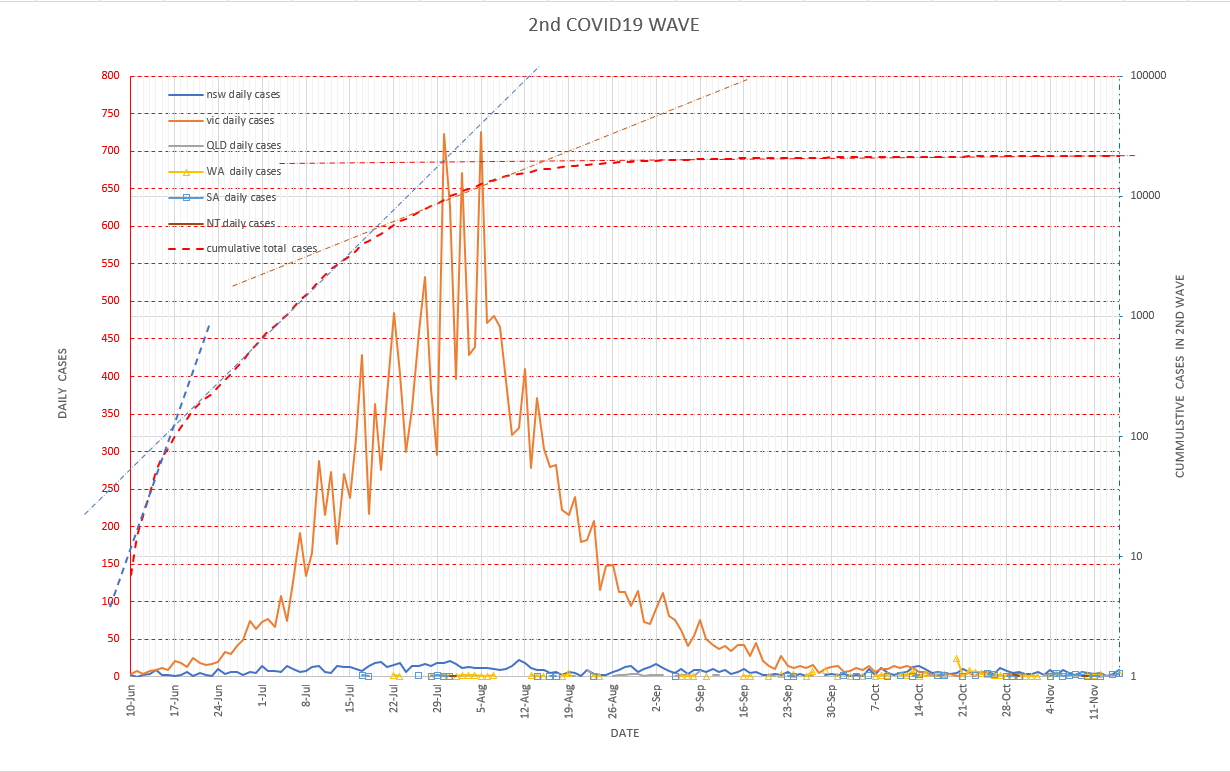Click the 450 label on the left axis

point(109,339)
